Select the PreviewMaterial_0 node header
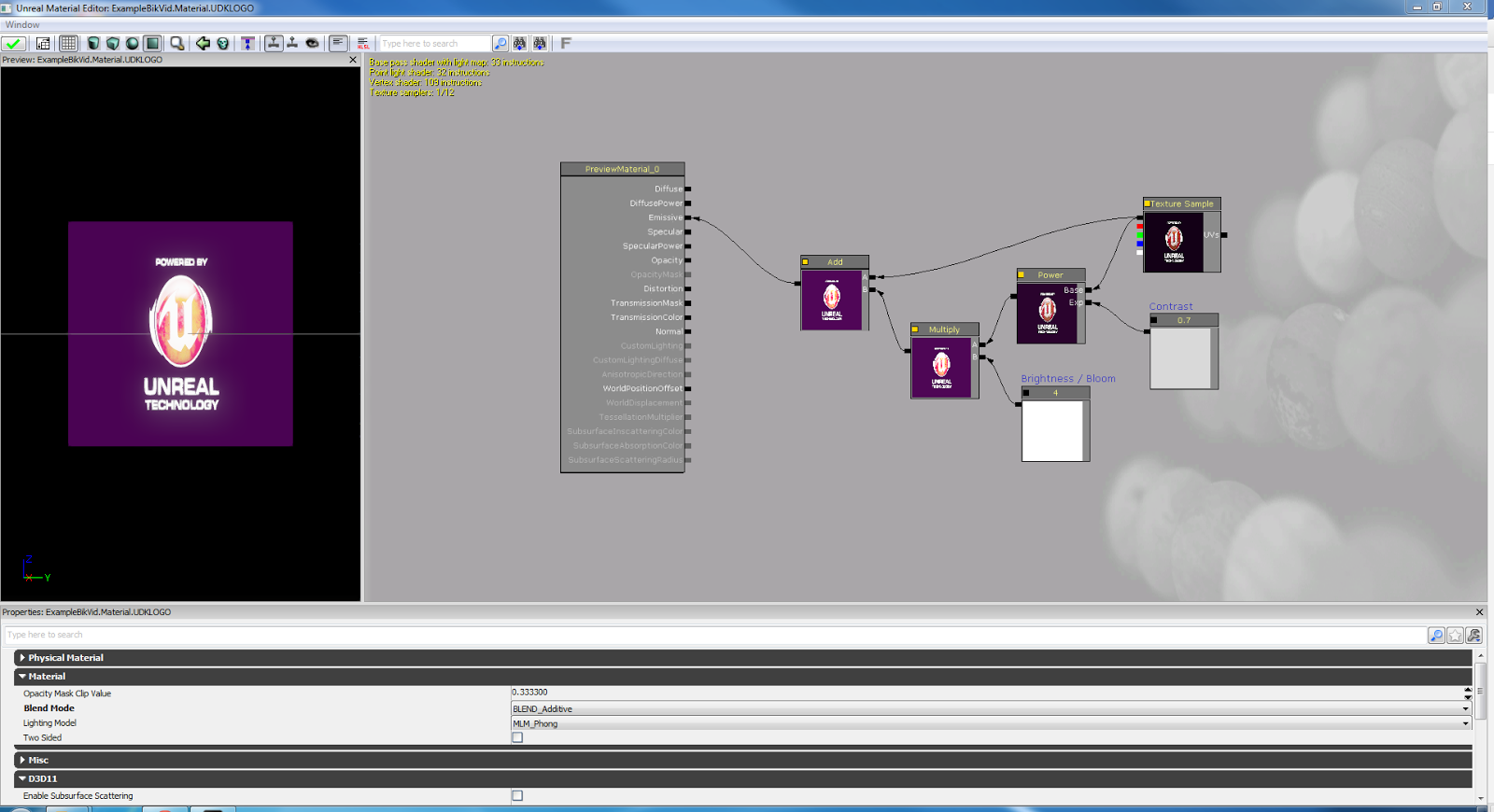Image resolution: width=1494 pixels, height=812 pixels. (x=623, y=169)
